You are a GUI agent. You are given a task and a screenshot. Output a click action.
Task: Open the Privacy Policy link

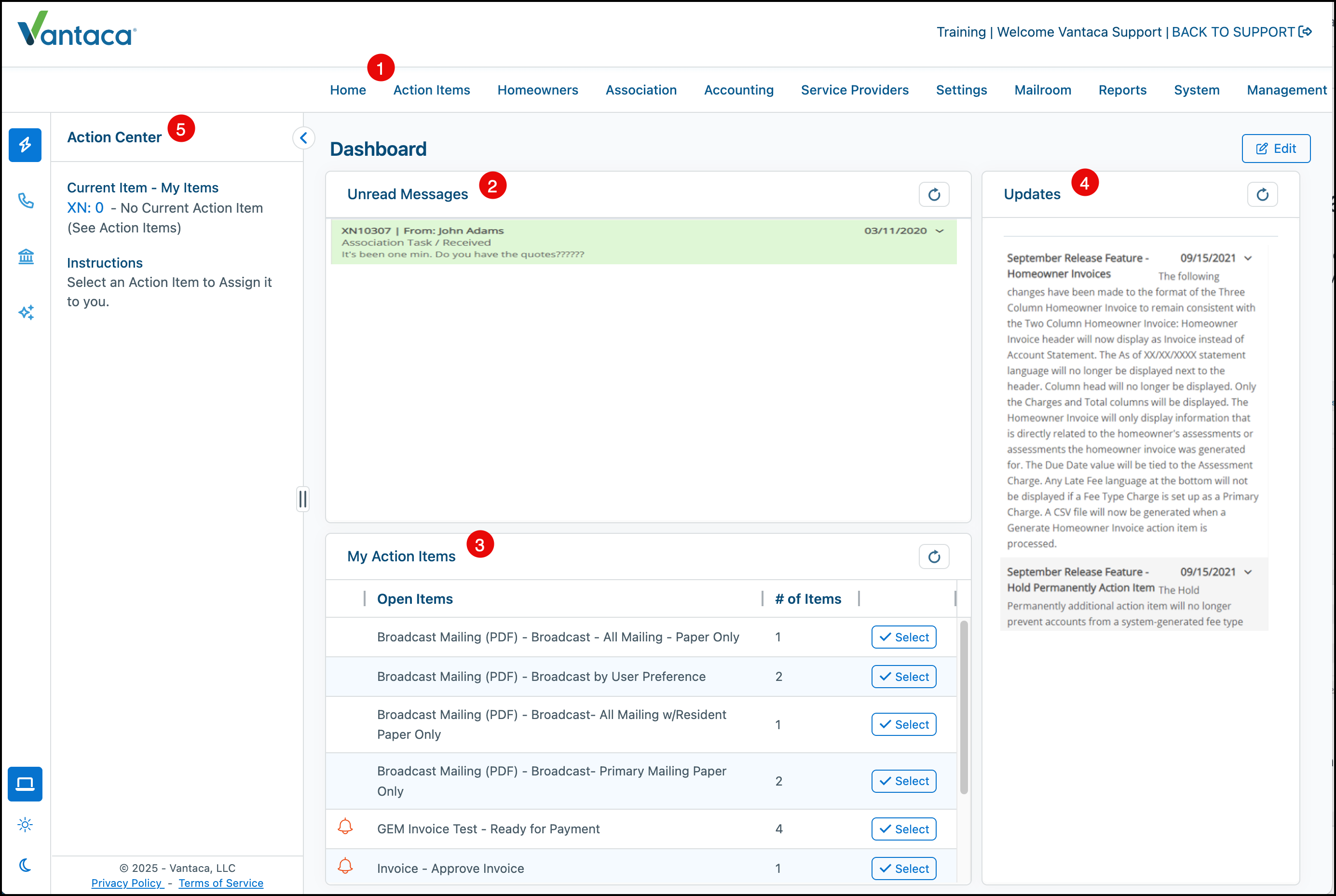(x=127, y=883)
